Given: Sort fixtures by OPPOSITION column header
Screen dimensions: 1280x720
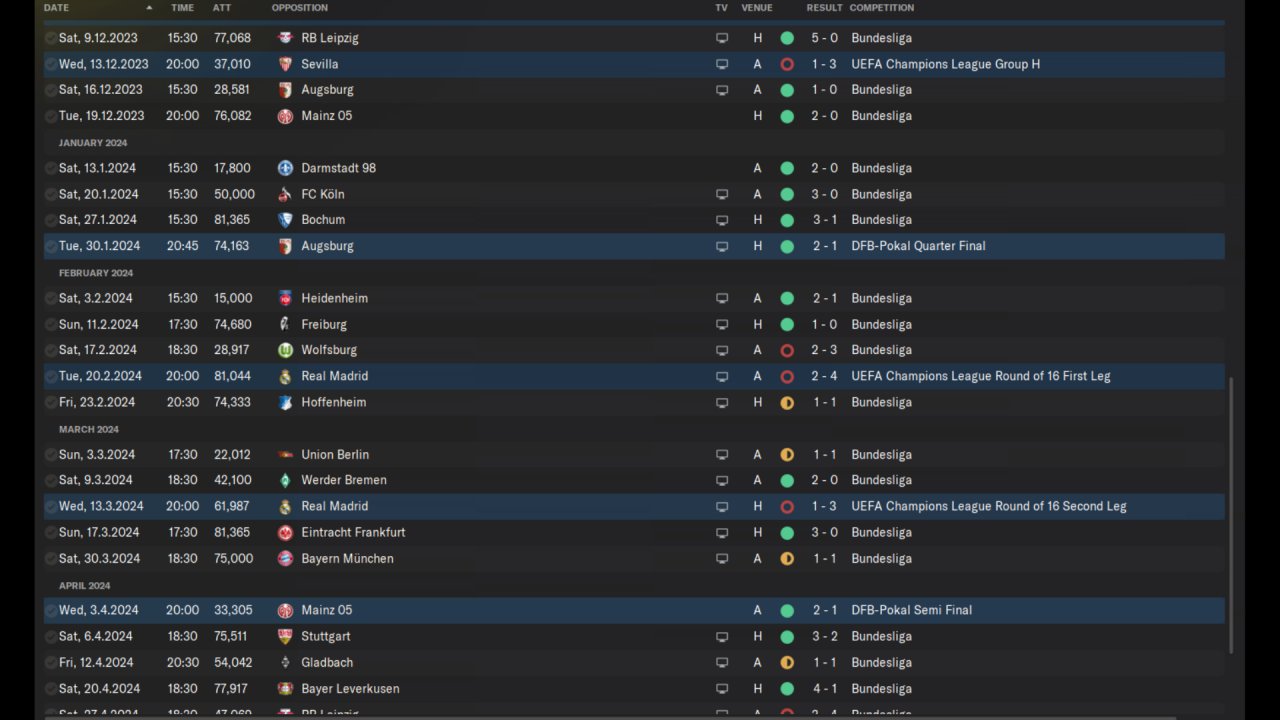Looking at the screenshot, I should [299, 8].
